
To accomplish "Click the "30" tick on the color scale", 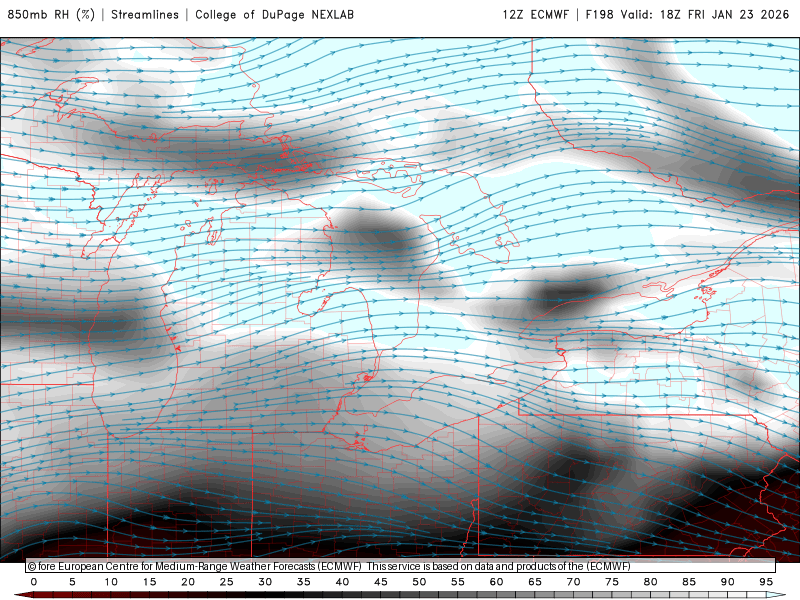I will point(265,582).
